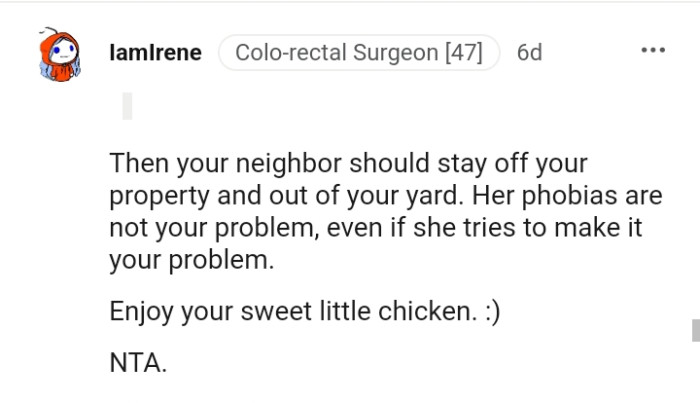700x403 pixels.
Task: Click the line starting 'not your problem'
Action: pyautogui.click(x=374, y=227)
